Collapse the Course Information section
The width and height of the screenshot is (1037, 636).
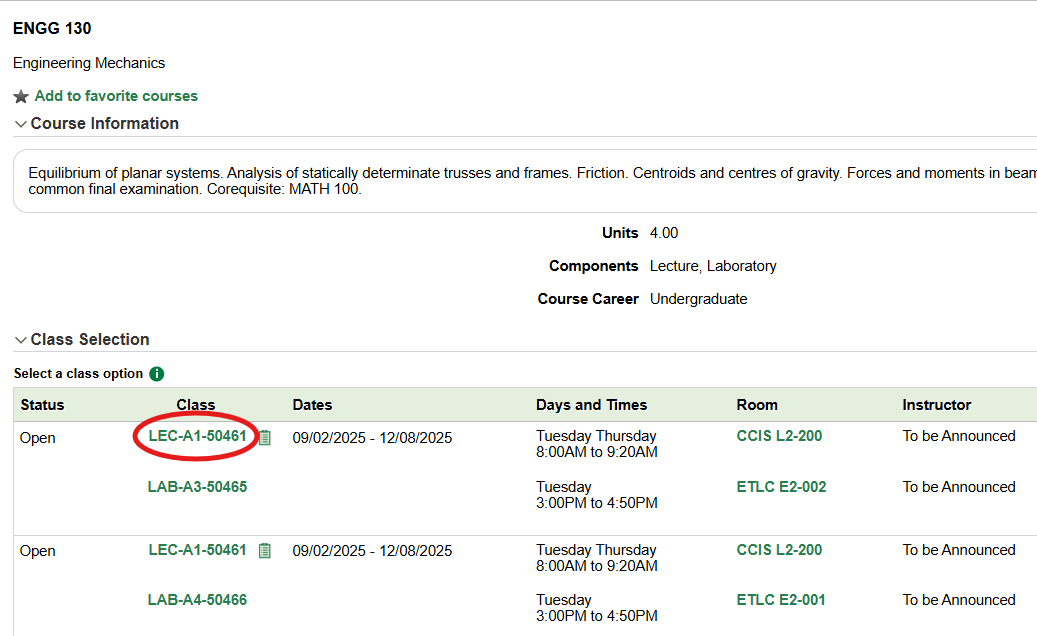(19, 123)
